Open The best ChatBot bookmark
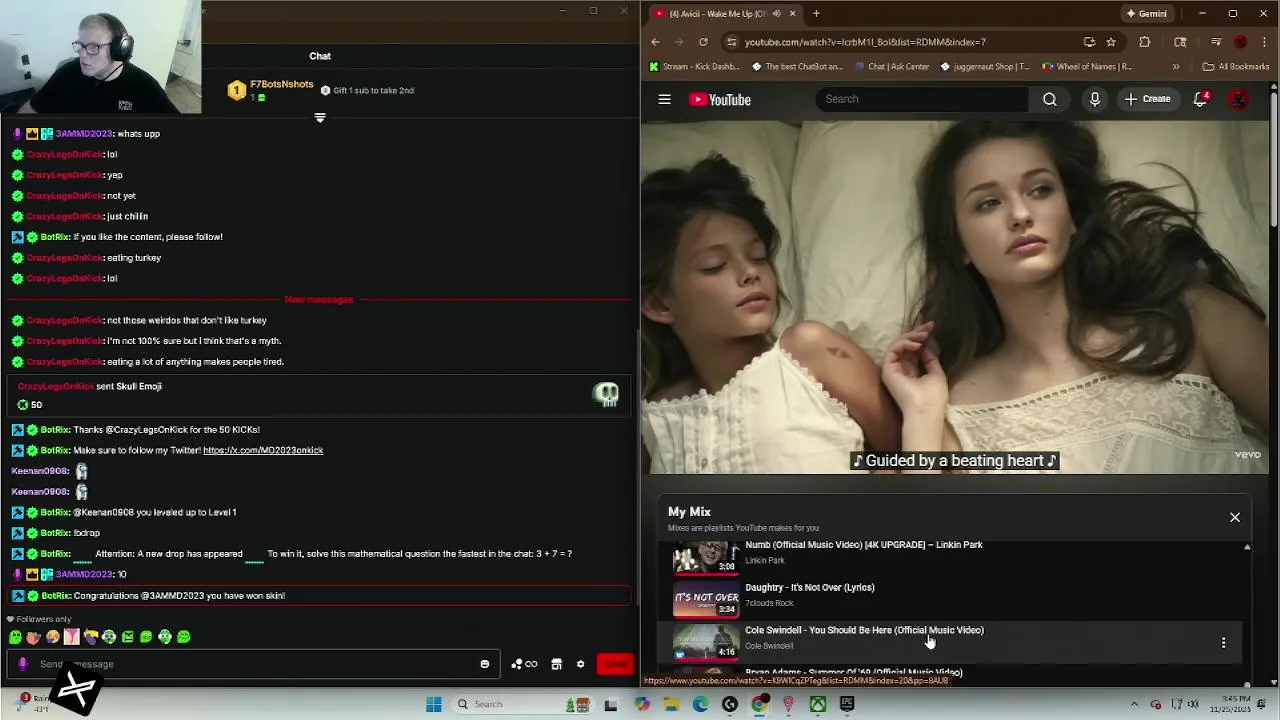The image size is (1280, 720). (796, 67)
